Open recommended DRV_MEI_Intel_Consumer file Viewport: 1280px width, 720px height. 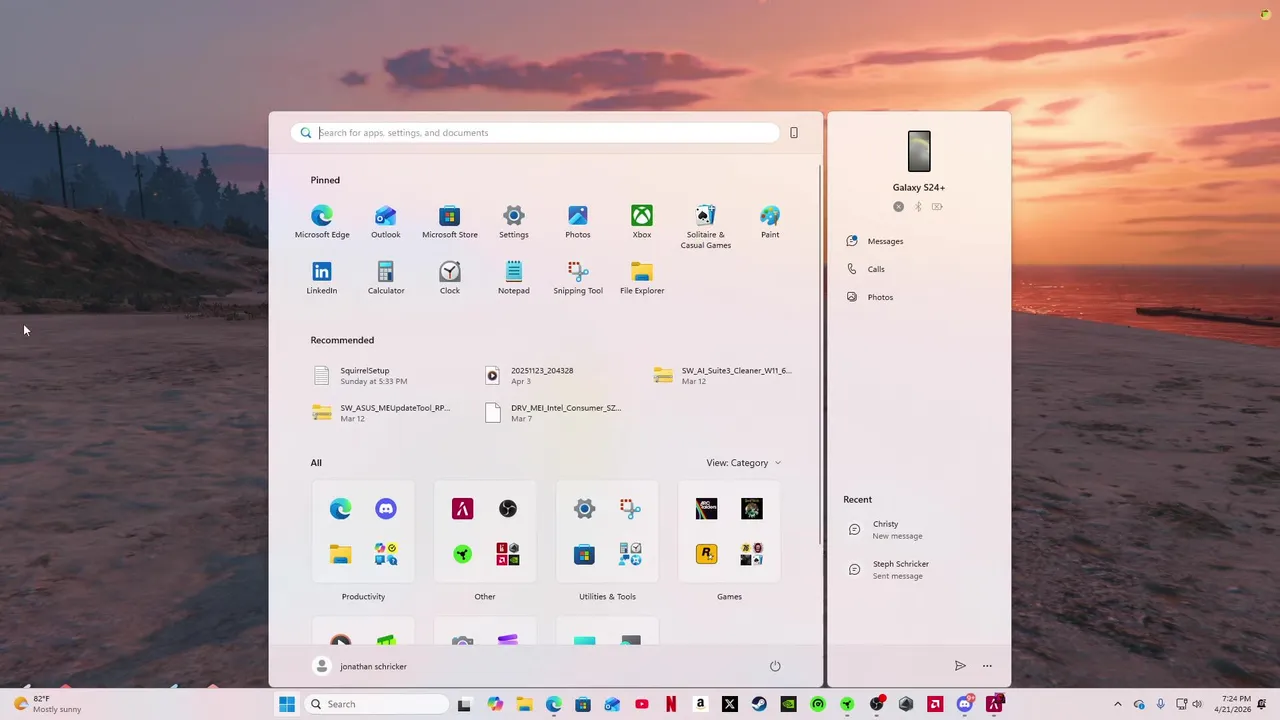tap(554, 413)
